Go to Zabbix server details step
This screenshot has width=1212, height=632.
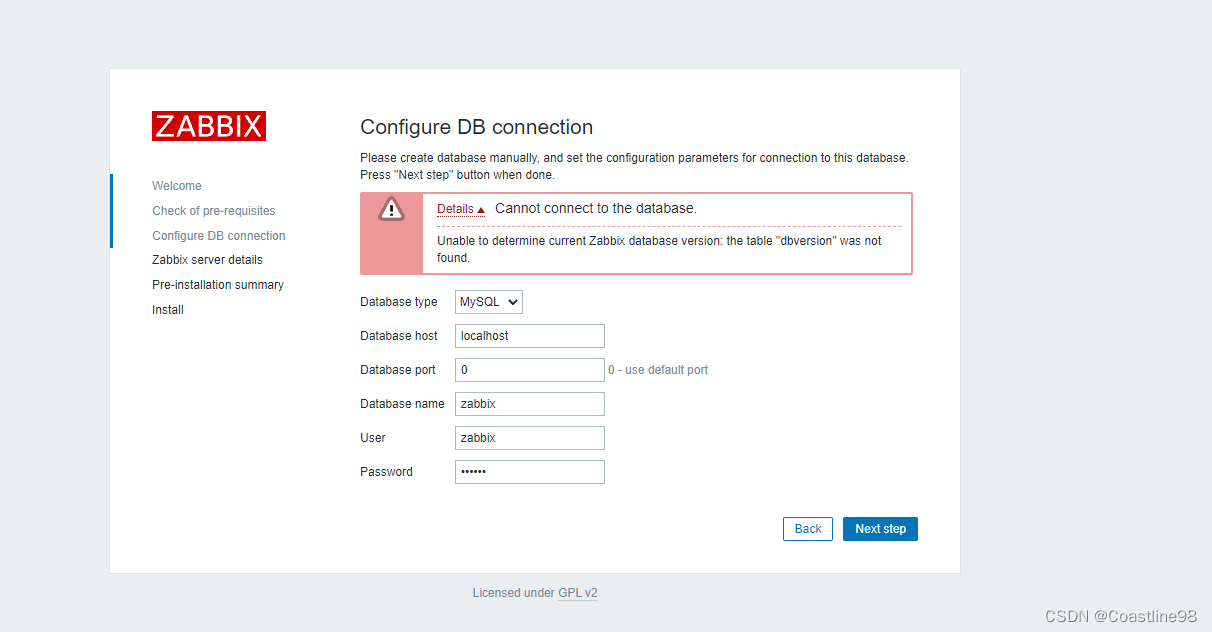pyautogui.click(x=207, y=259)
